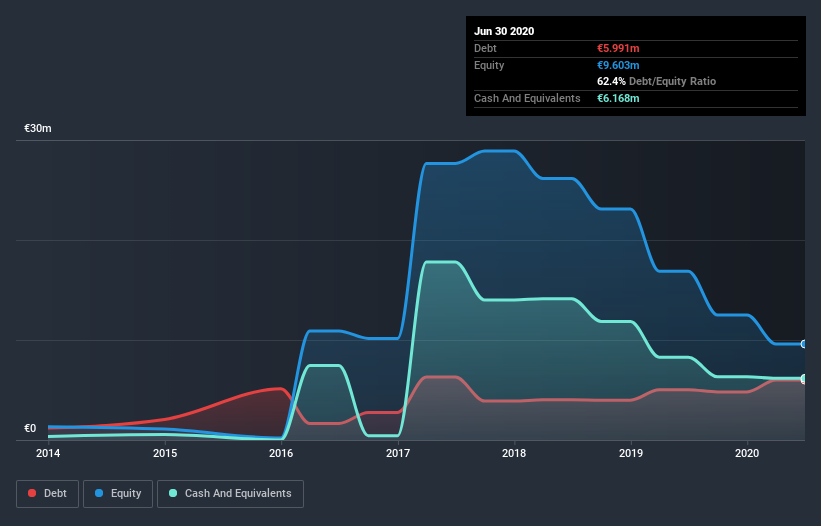Click the 2018 x-axis label

pos(514,453)
